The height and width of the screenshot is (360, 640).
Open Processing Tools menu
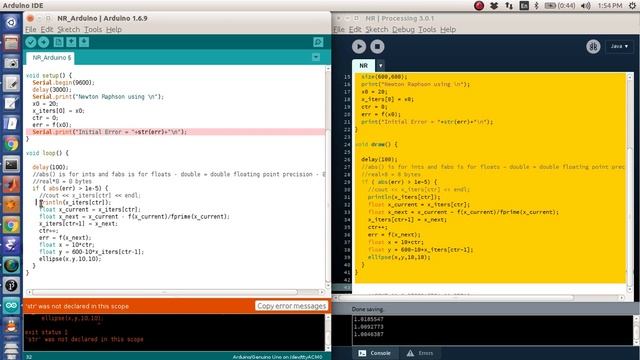pos(427,29)
